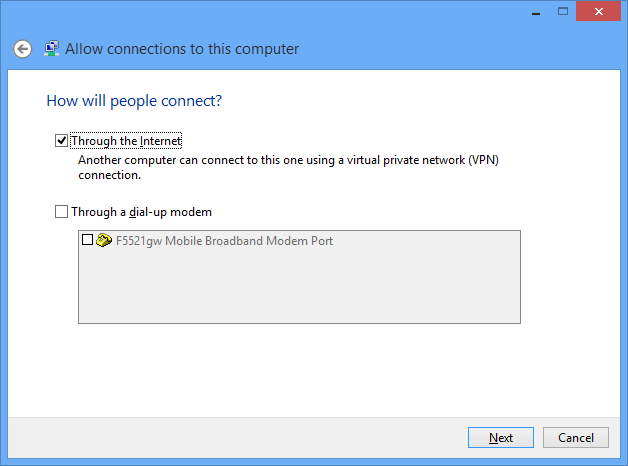Close the Allow connections window

[598, 11]
